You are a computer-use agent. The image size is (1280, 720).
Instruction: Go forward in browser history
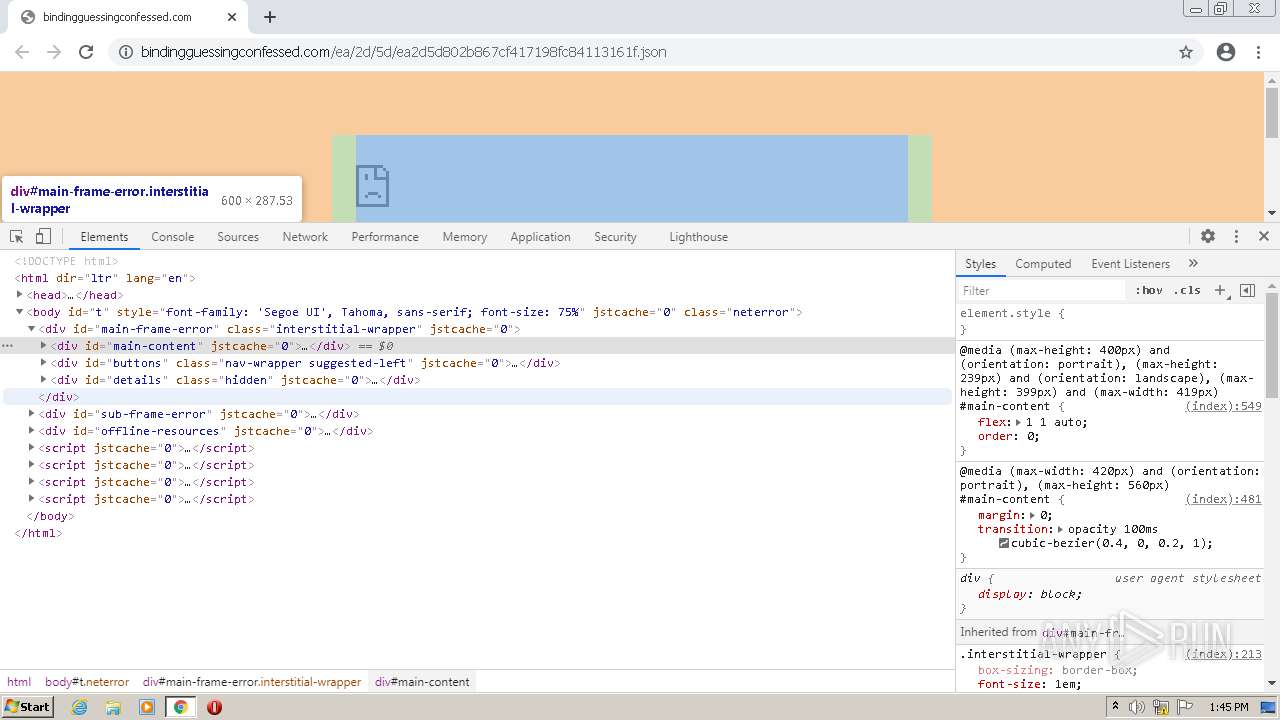tap(54, 52)
